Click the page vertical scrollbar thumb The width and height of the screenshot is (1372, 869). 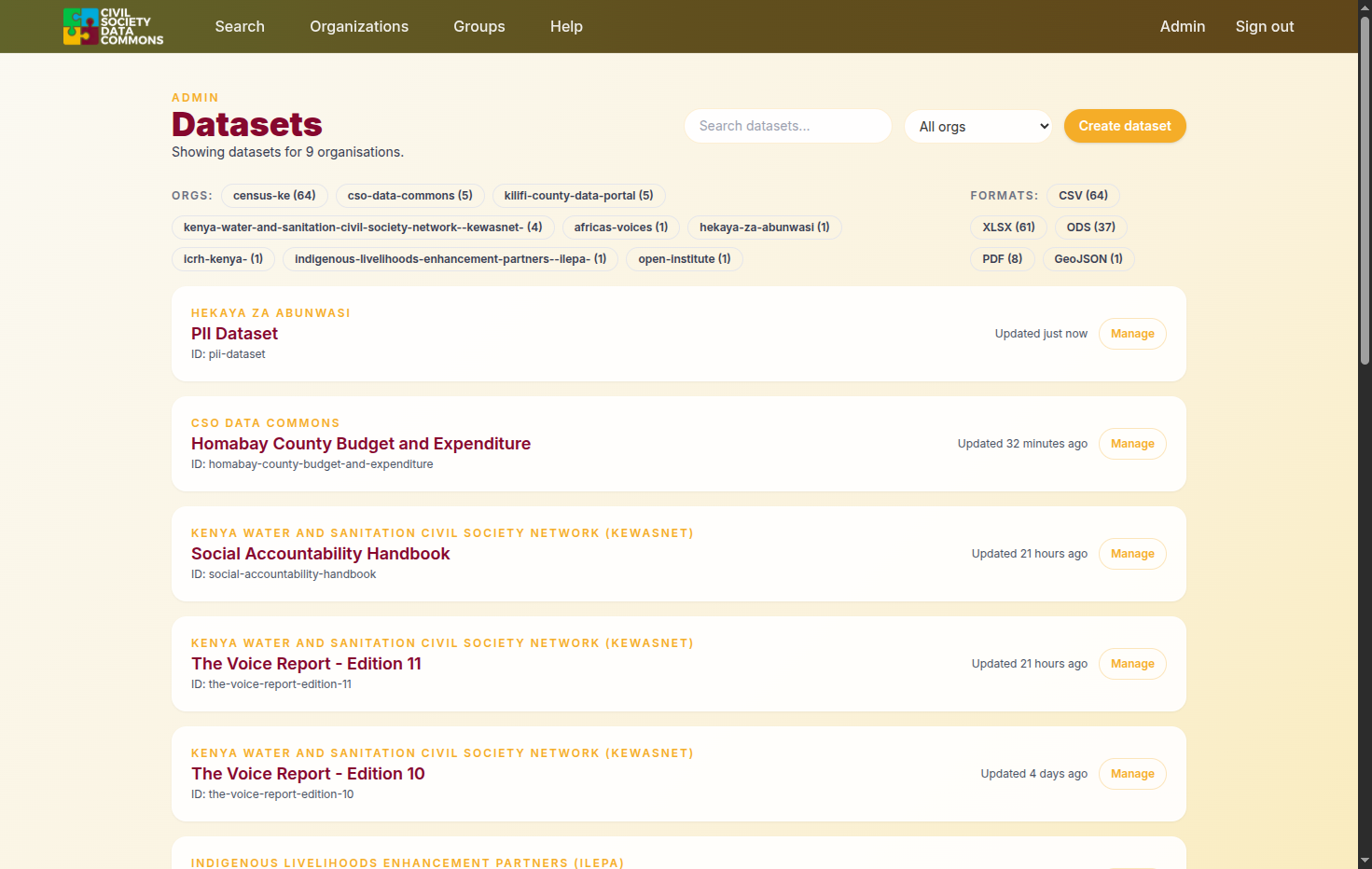point(1365,191)
